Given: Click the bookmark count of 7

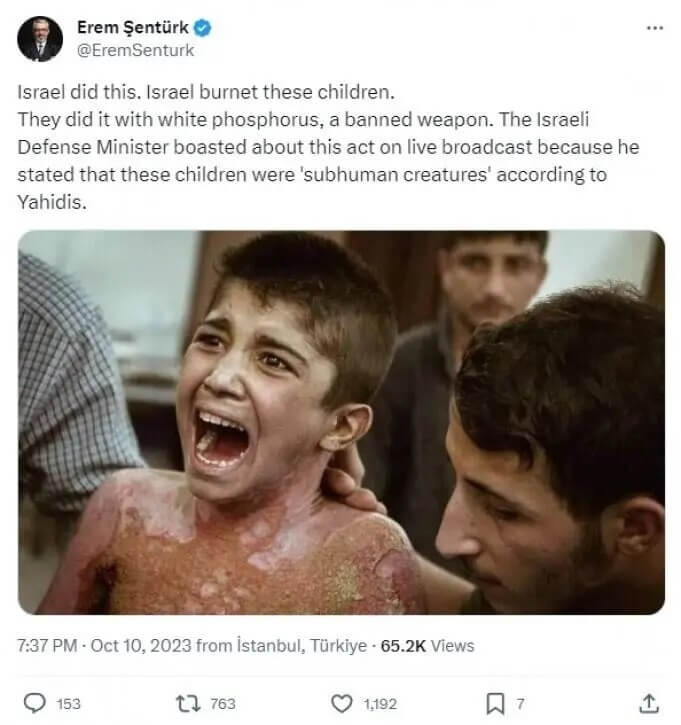Looking at the screenshot, I should (521, 704).
